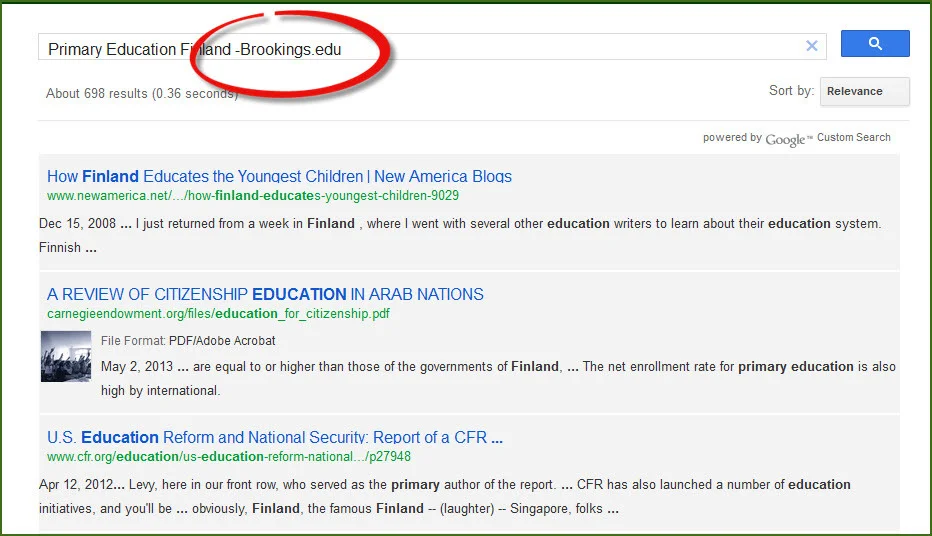Click the 'Sort by:' label
Image resolution: width=932 pixels, height=536 pixels.
click(791, 91)
